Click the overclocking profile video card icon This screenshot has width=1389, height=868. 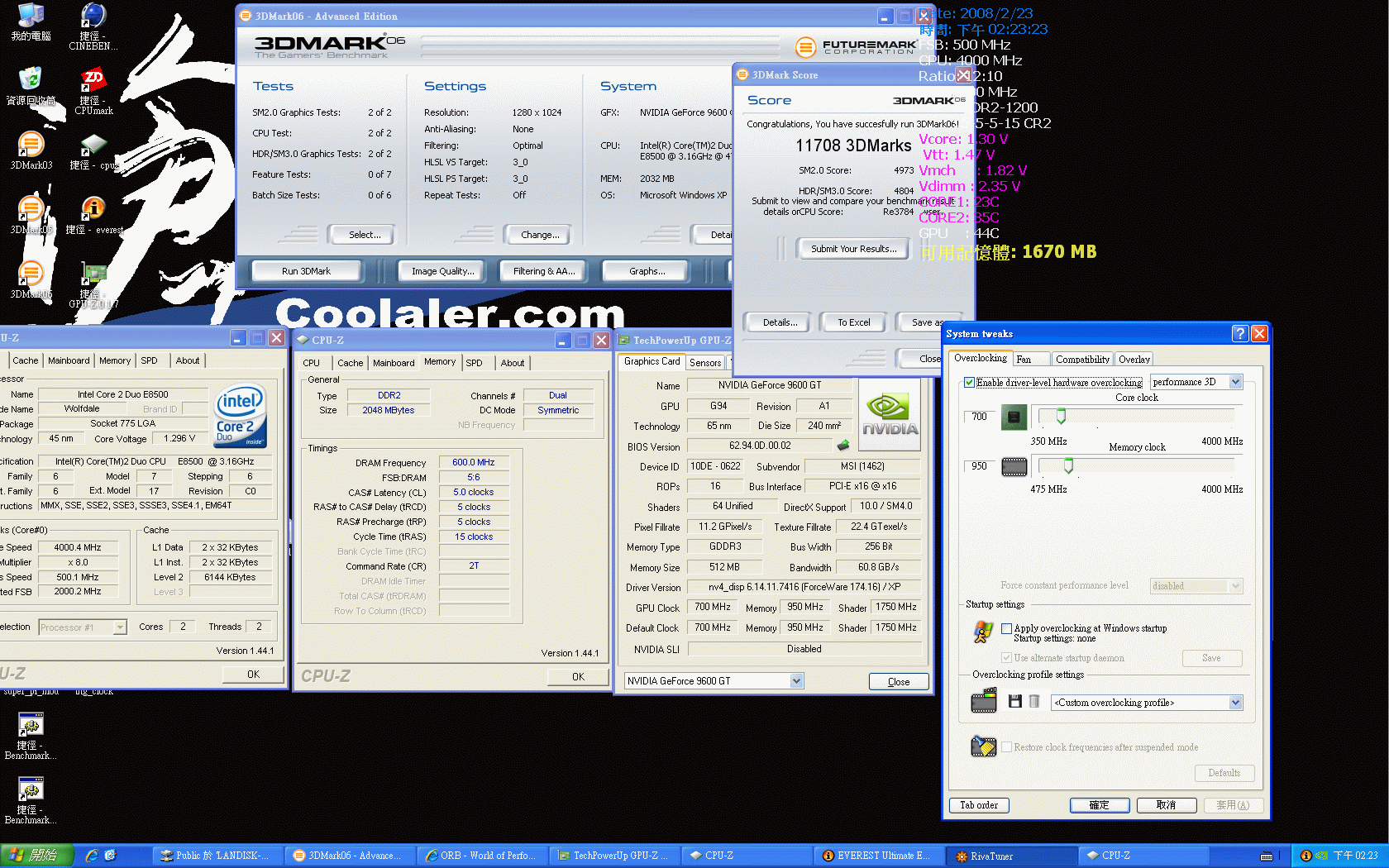coord(984,702)
